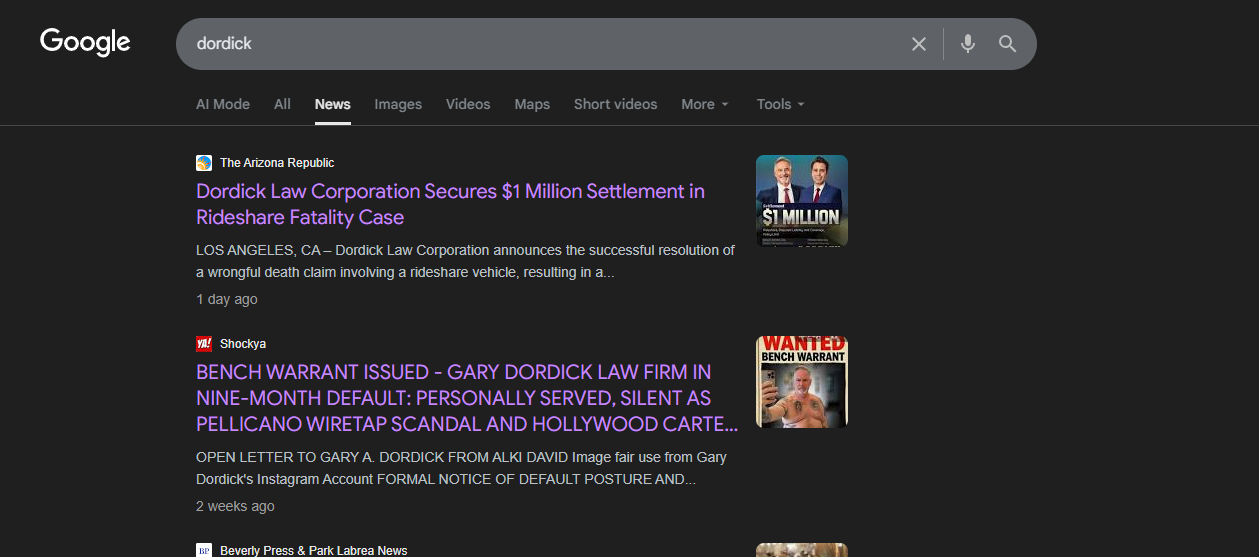This screenshot has height=557, width=1259.
Task: Click the Wanted Bench Warrant thumbnail
Action: (801, 382)
